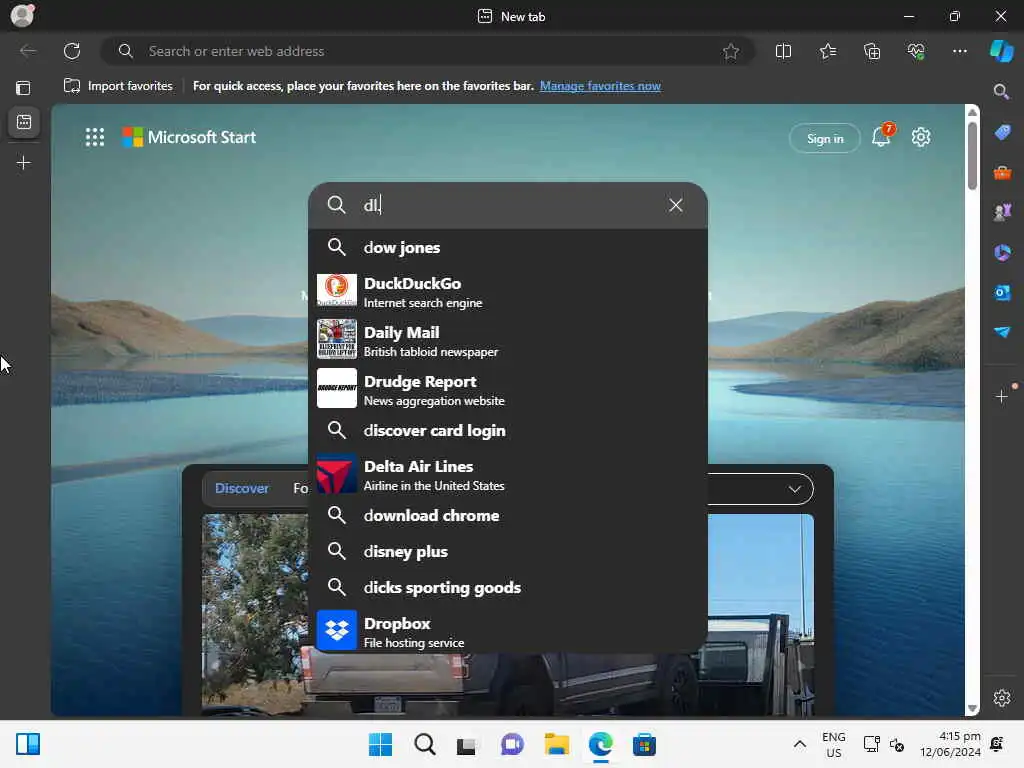
Task: Open notifications bell icon
Action: 881,137
